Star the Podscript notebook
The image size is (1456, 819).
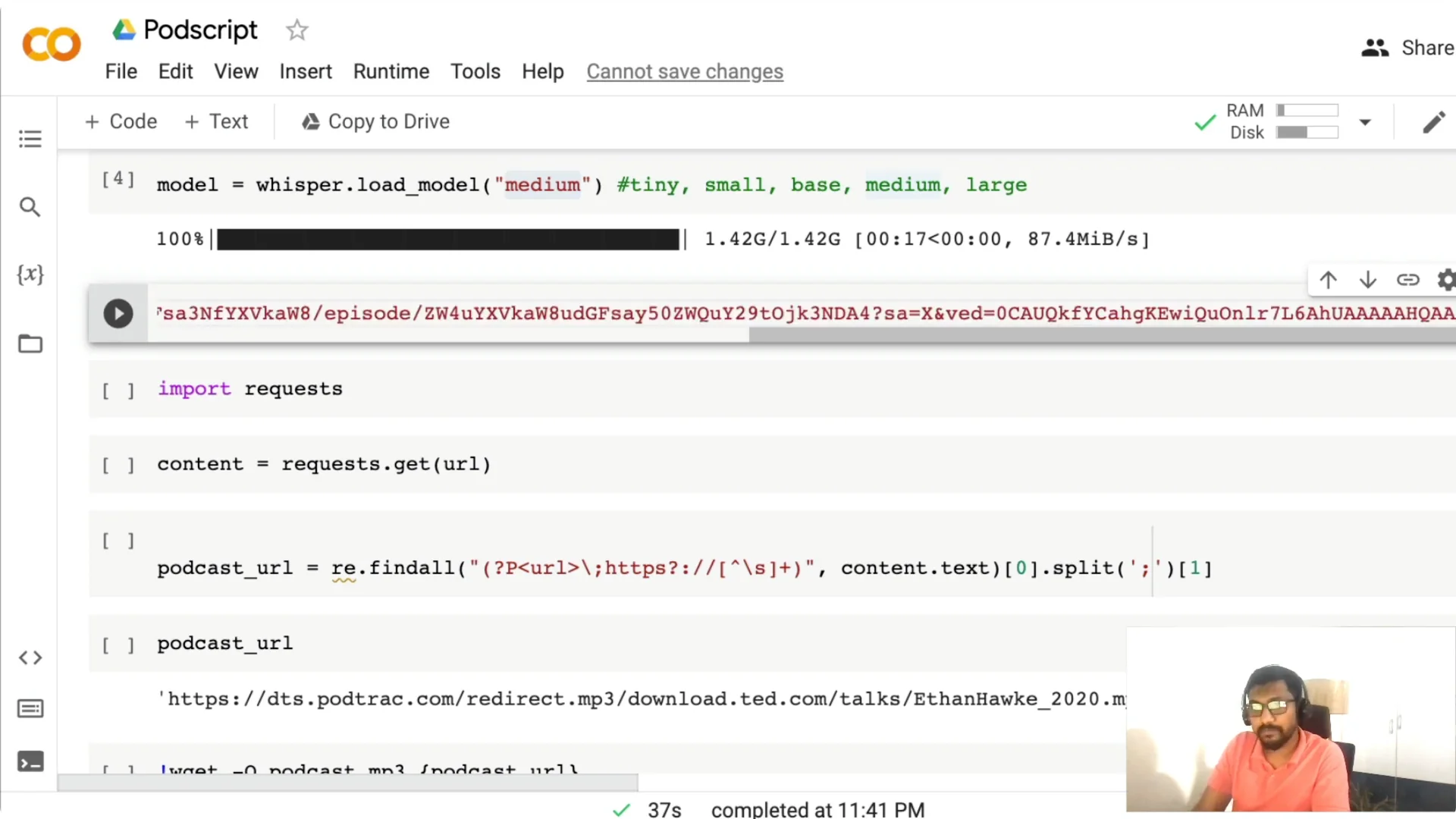point(297,30)
